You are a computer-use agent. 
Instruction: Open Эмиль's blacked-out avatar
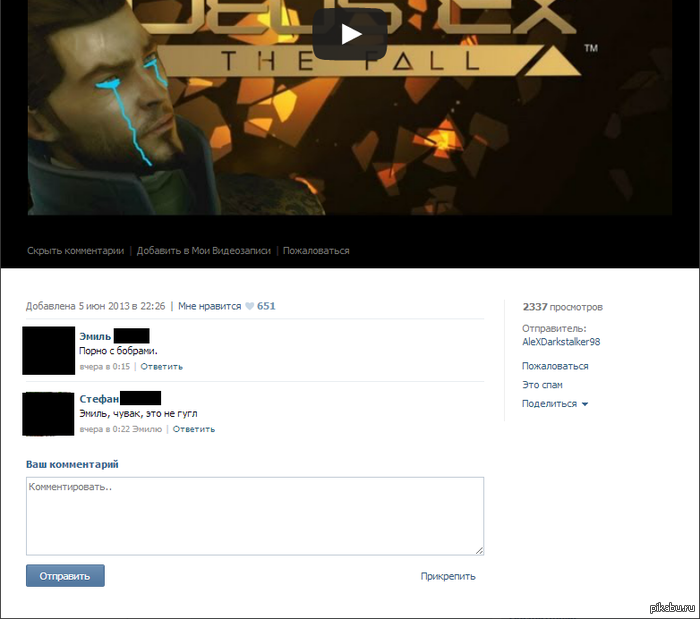tap(49, 350)
